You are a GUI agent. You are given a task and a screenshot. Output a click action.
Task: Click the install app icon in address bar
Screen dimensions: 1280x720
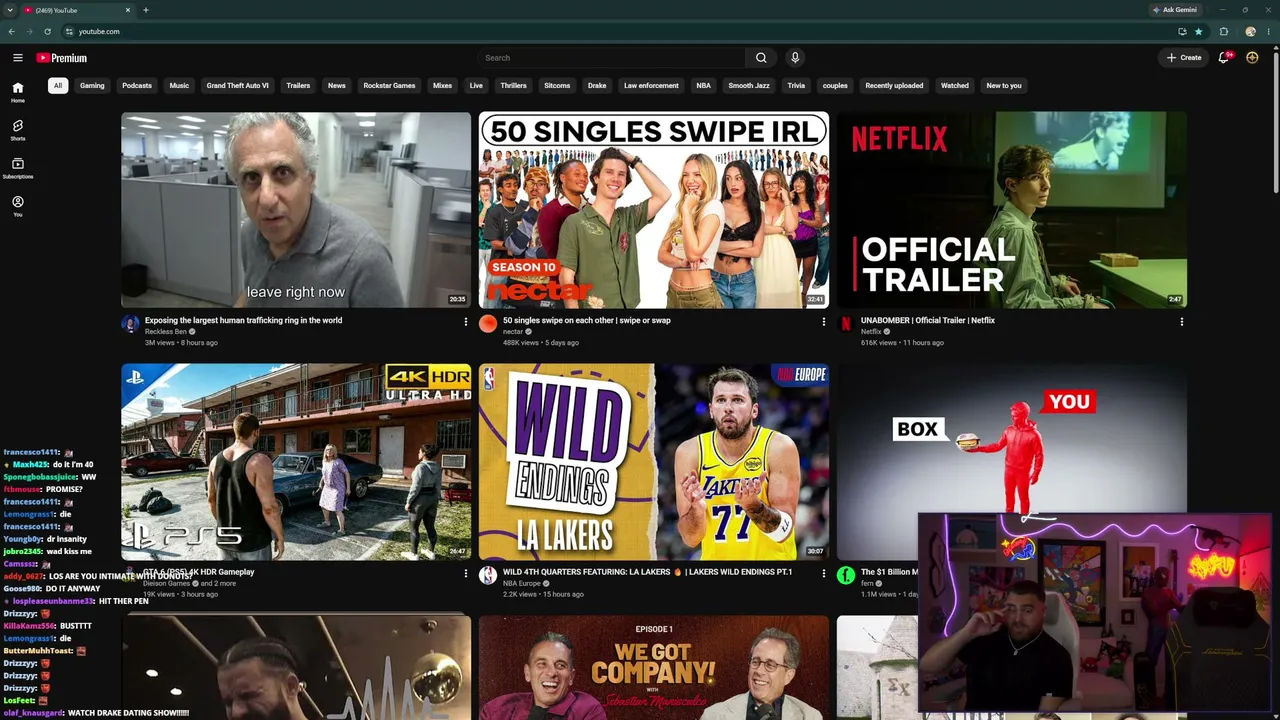click(x=1182, y=31)
